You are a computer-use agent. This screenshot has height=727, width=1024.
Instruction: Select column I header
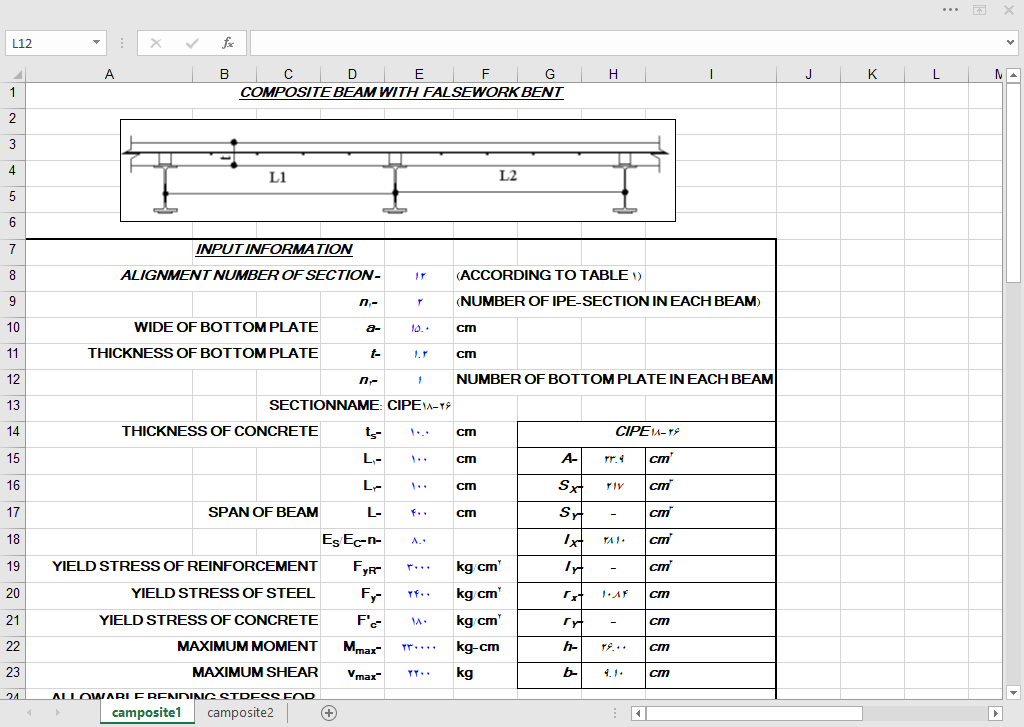click(x=711, y=74)
